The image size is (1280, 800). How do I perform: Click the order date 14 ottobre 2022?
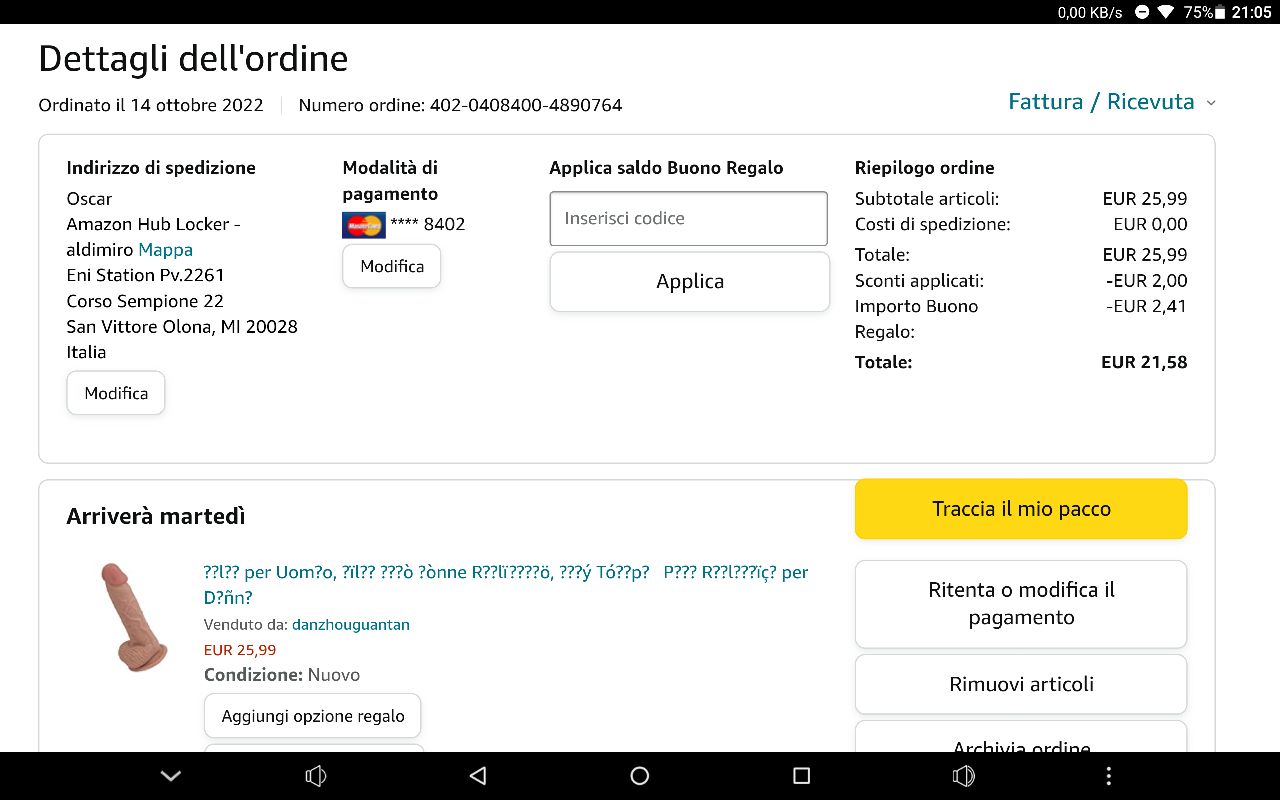point(197,105)
